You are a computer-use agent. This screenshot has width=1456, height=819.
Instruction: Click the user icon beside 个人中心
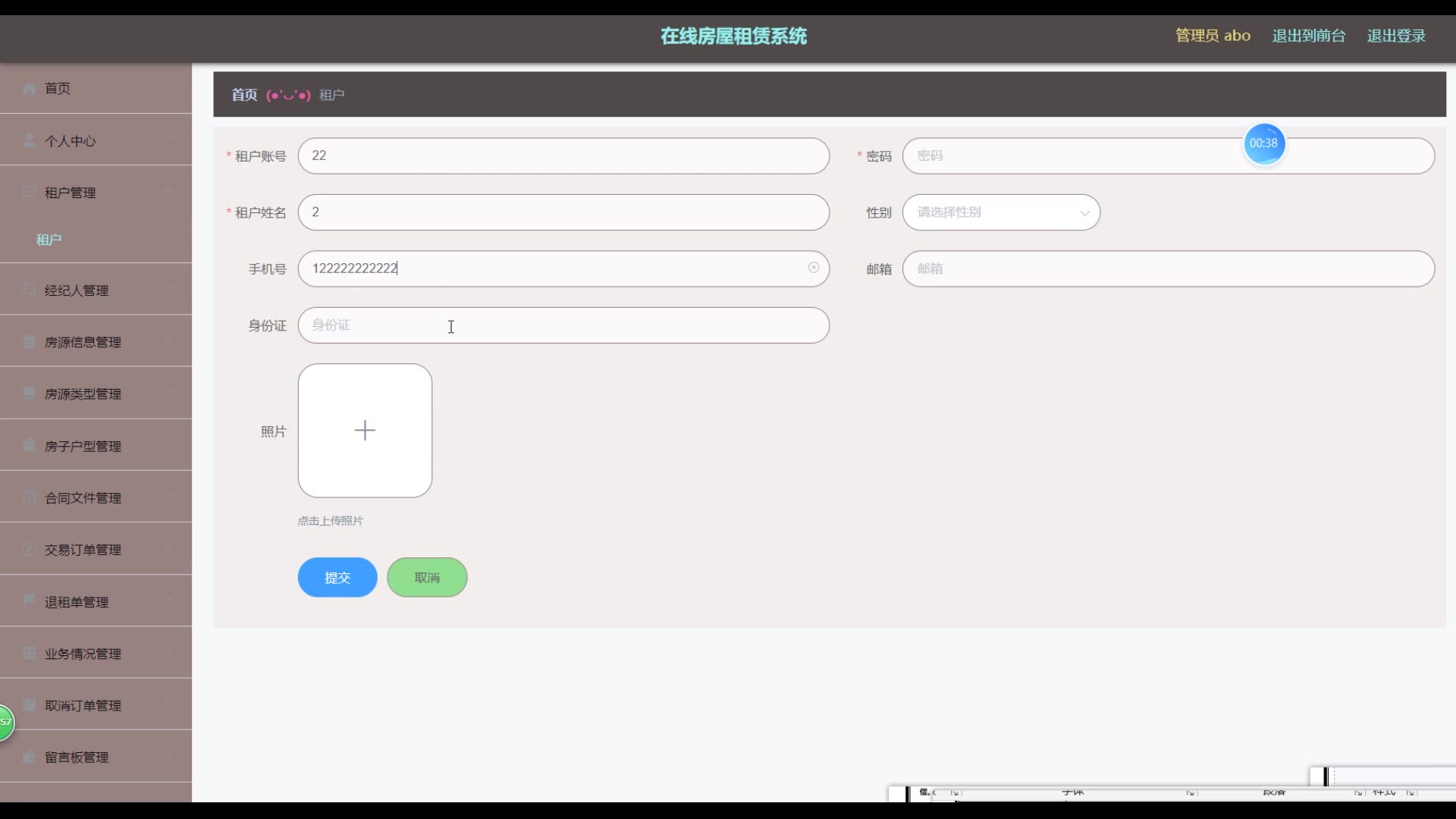coord(30,141)
